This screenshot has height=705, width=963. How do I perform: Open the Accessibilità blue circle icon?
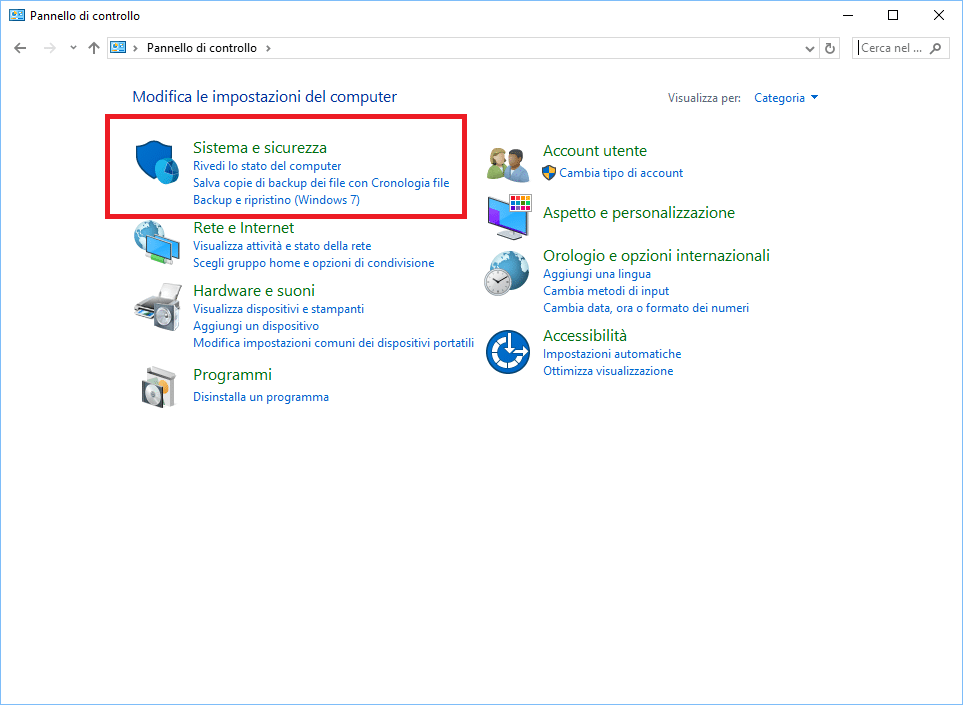tap(508, 352)
